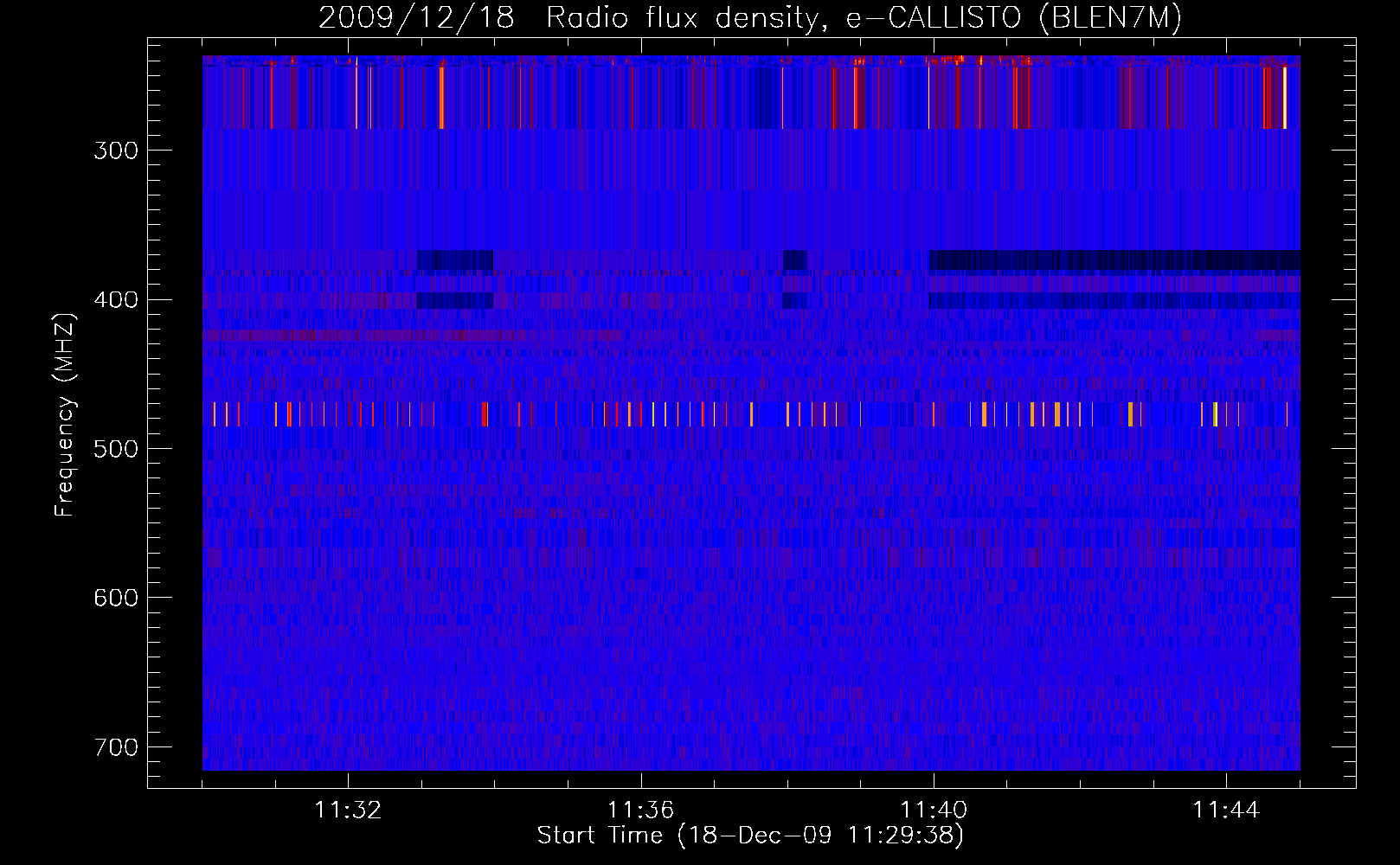Click the 11:40 time tick label
The width and height of the screenshot is (1400, 865).
click(x=934, y=811)
